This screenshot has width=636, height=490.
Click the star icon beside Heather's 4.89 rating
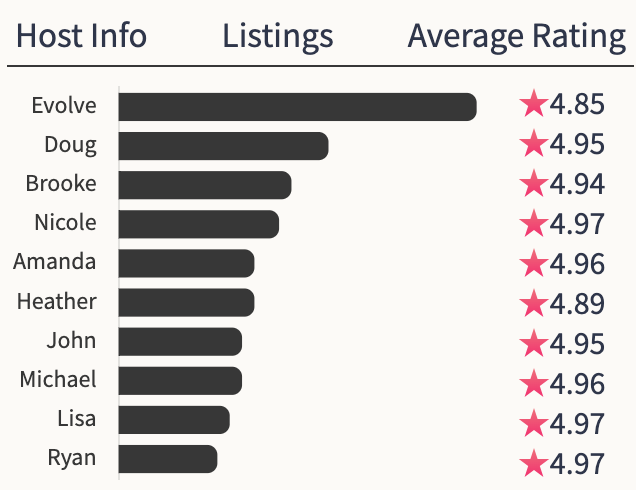[534, 303]
